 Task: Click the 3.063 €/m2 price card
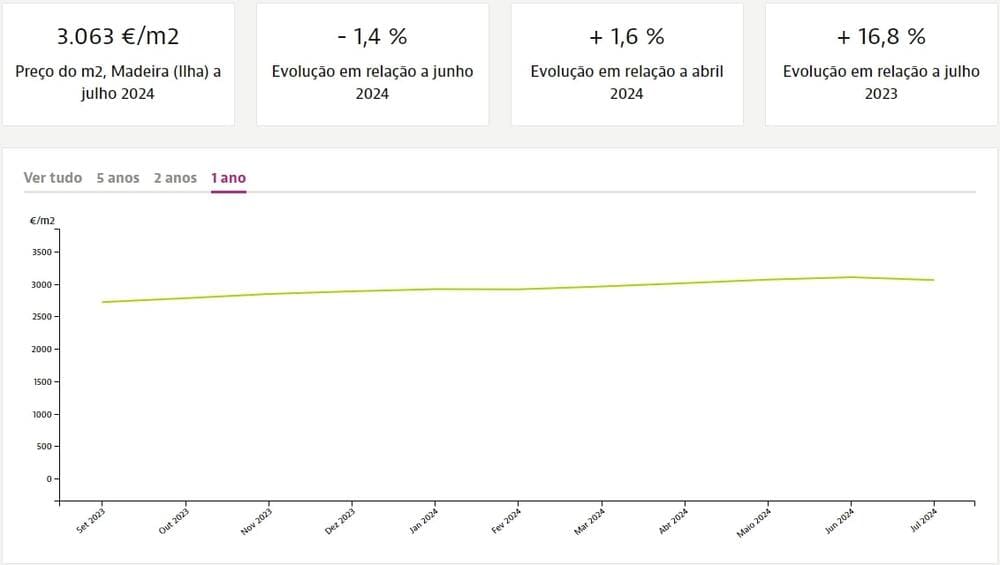(x=118, y=64)
